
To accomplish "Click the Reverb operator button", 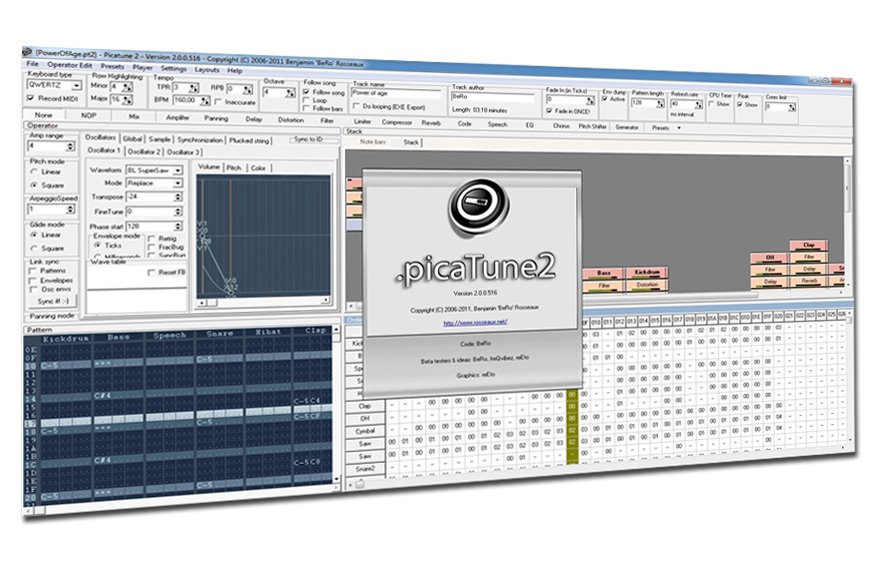I will (x=431, y=122).
